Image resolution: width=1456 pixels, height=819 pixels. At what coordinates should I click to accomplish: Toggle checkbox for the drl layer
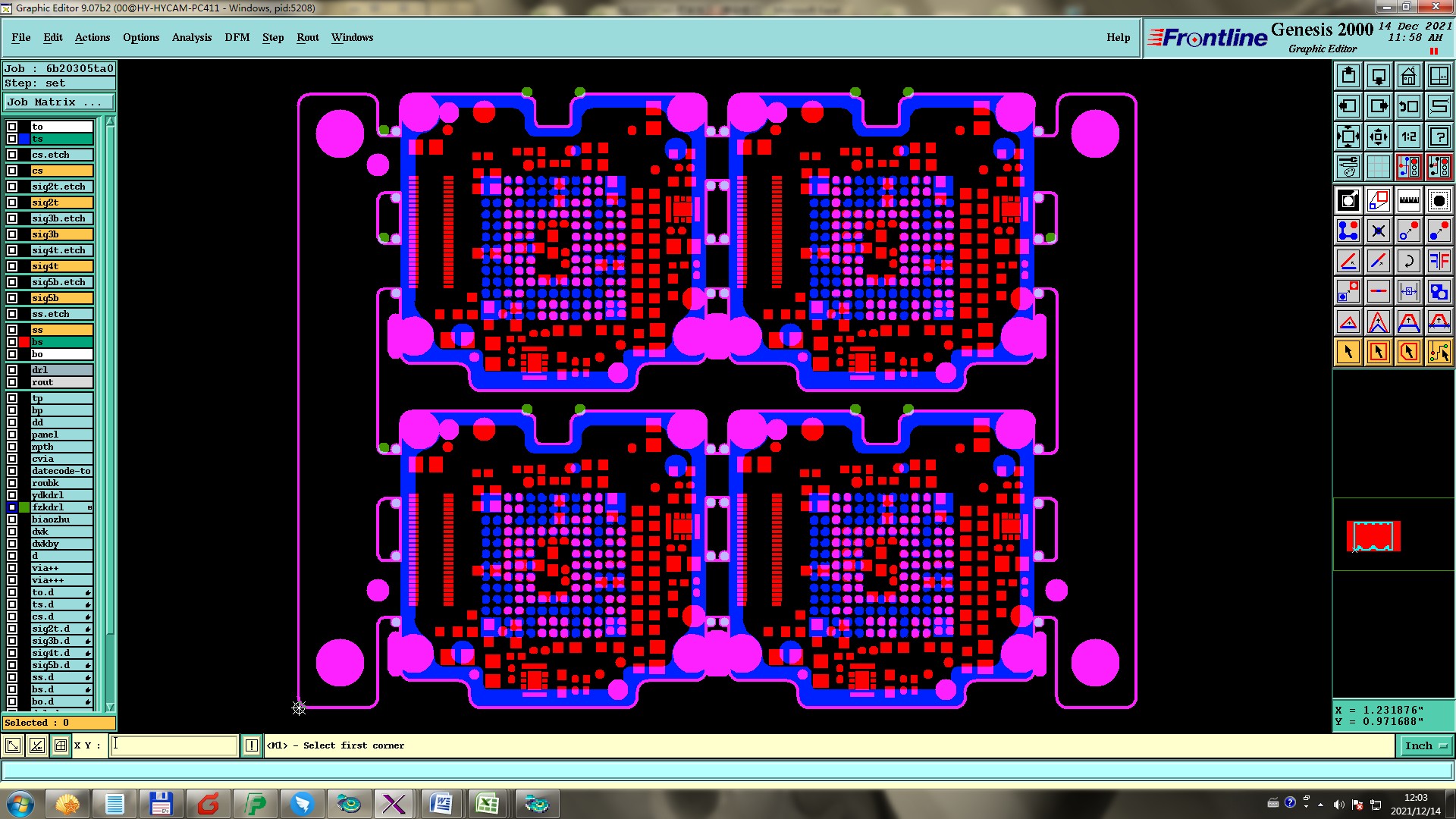[12, 370]
